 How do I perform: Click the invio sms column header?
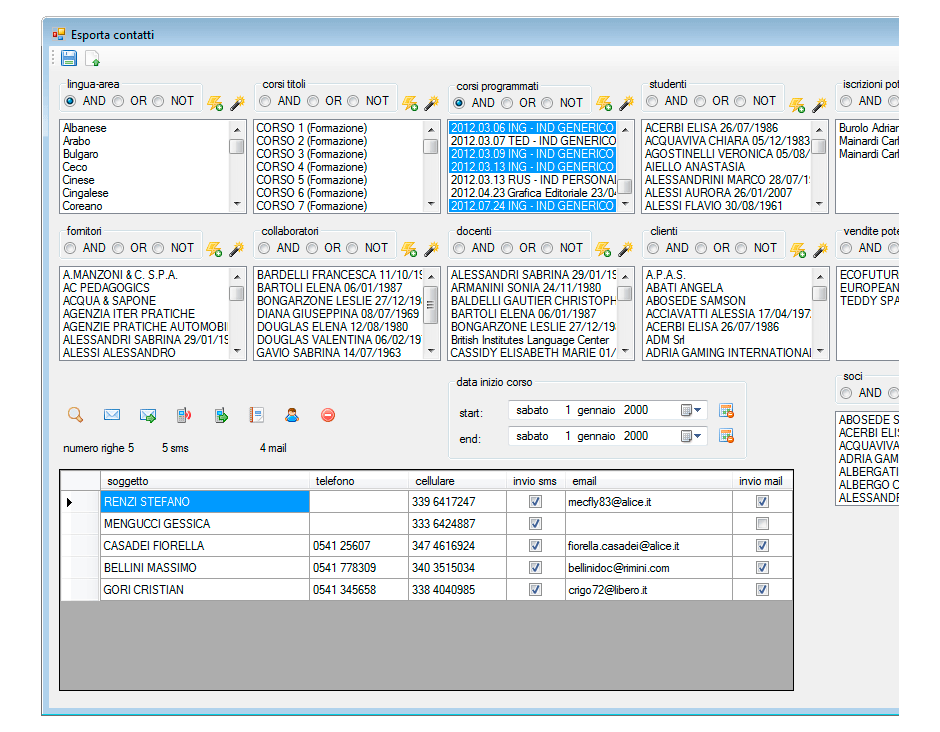point(535,481)
